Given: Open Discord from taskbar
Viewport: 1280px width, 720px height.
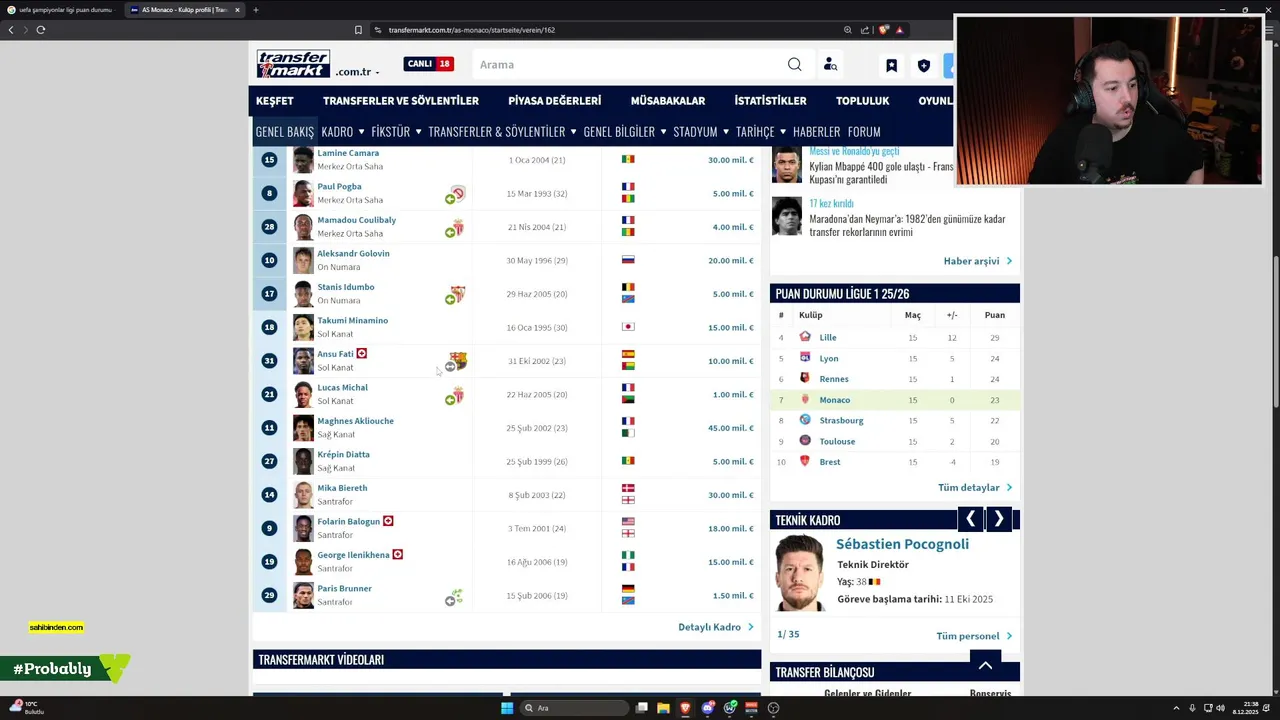Looking at the screenshot, I should click(708, 708).
